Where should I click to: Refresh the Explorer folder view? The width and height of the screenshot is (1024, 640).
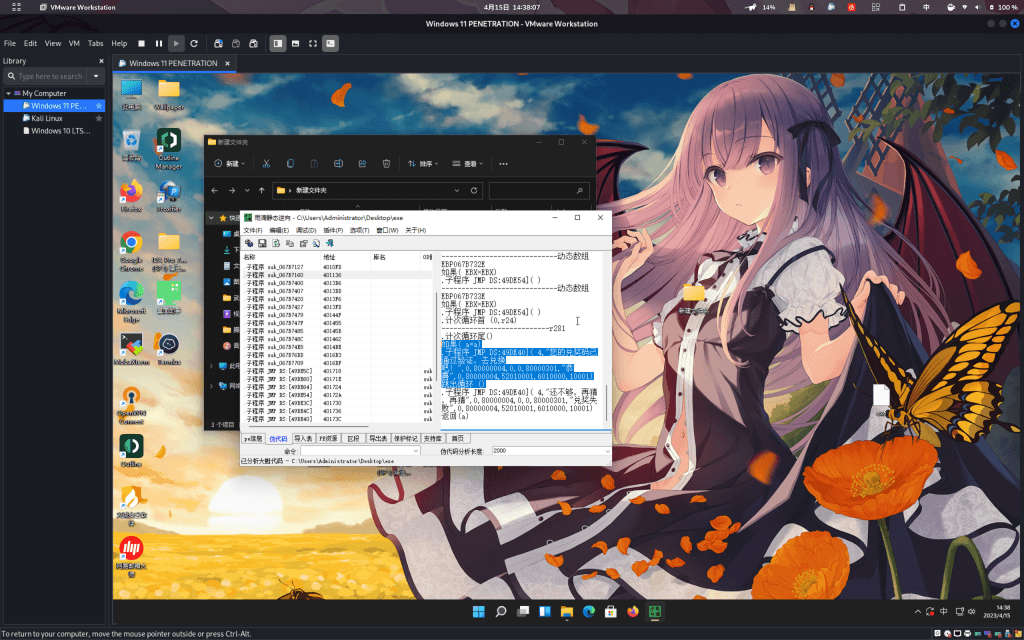[473, 191]
